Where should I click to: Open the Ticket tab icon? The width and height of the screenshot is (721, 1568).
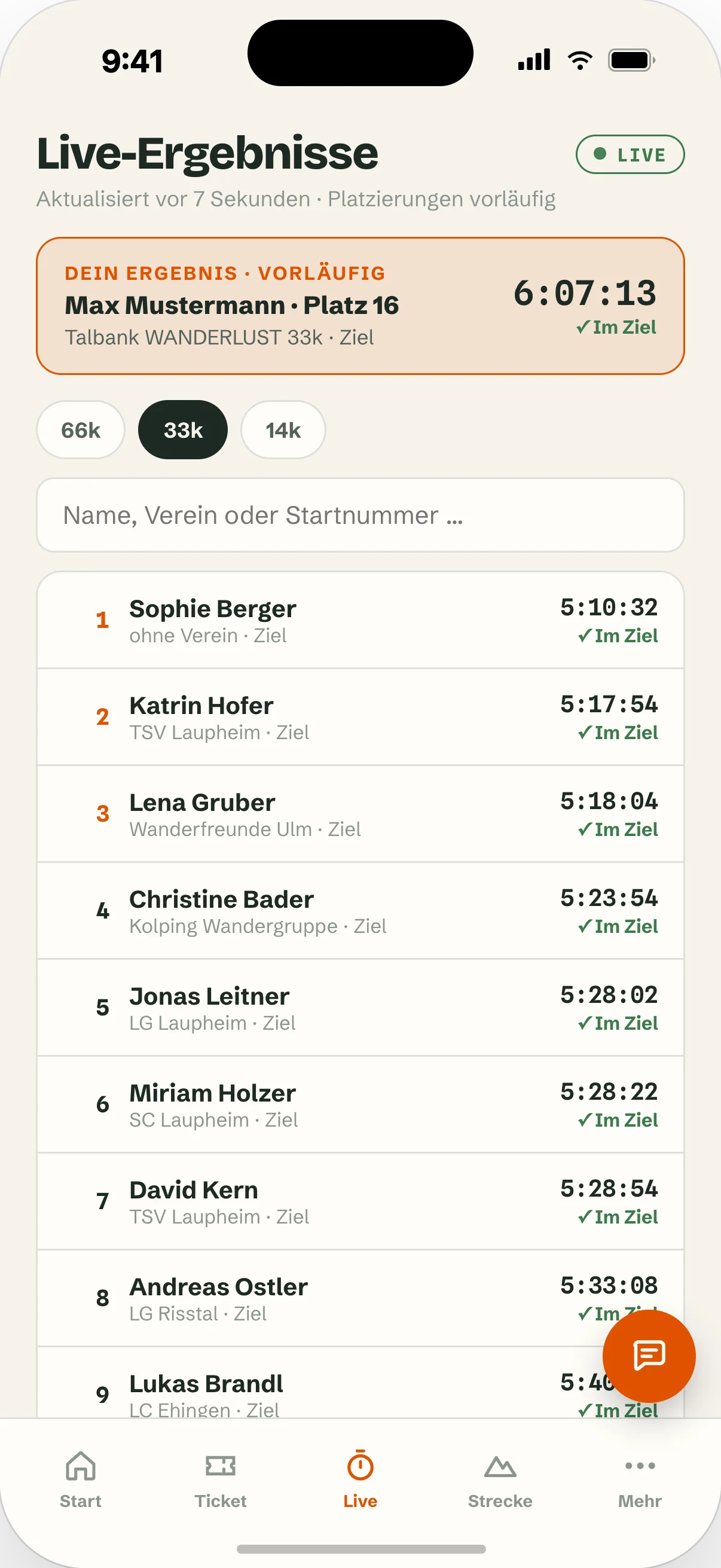click(220, 1466)
